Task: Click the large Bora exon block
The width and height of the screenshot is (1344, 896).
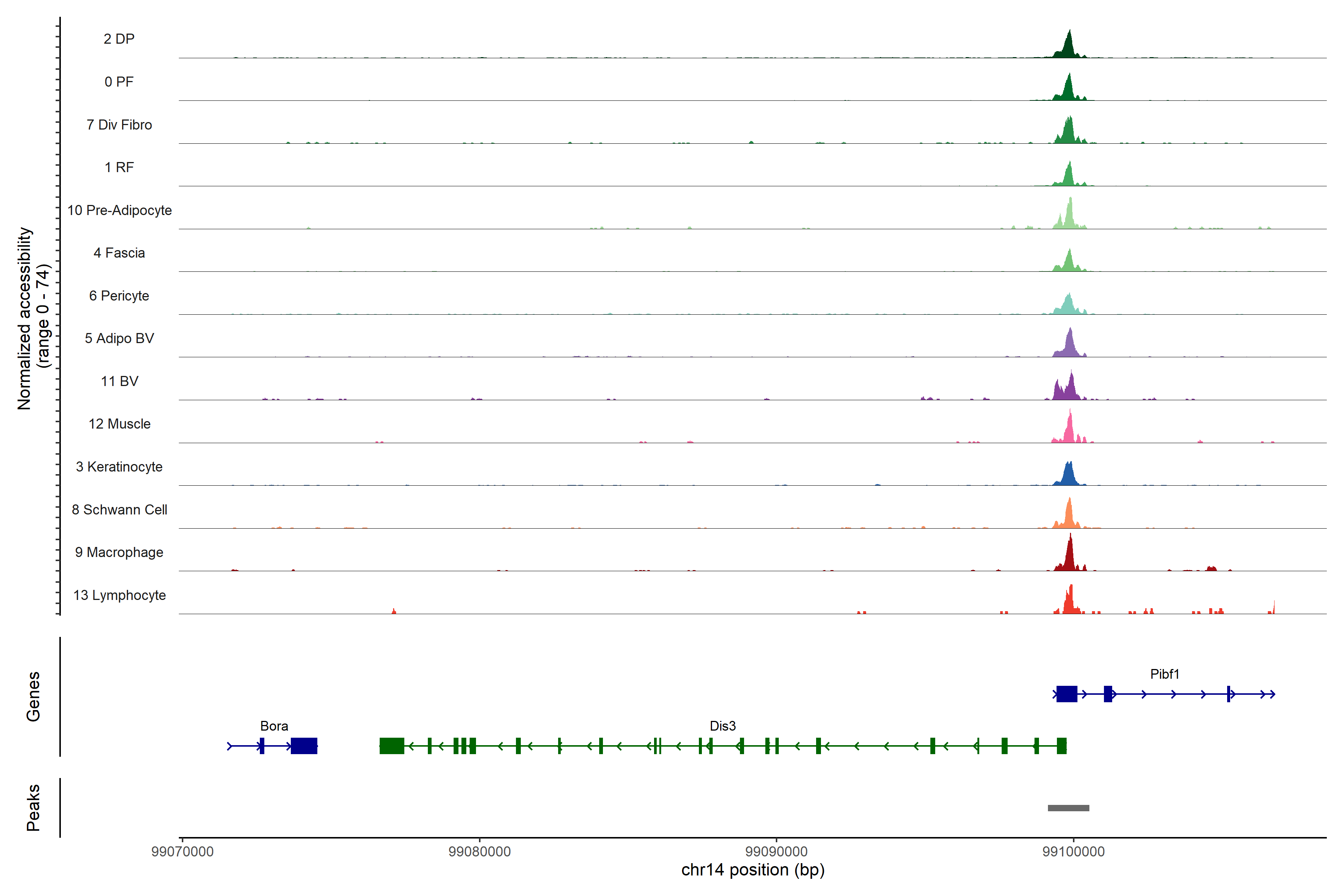Action: [304, 746]
